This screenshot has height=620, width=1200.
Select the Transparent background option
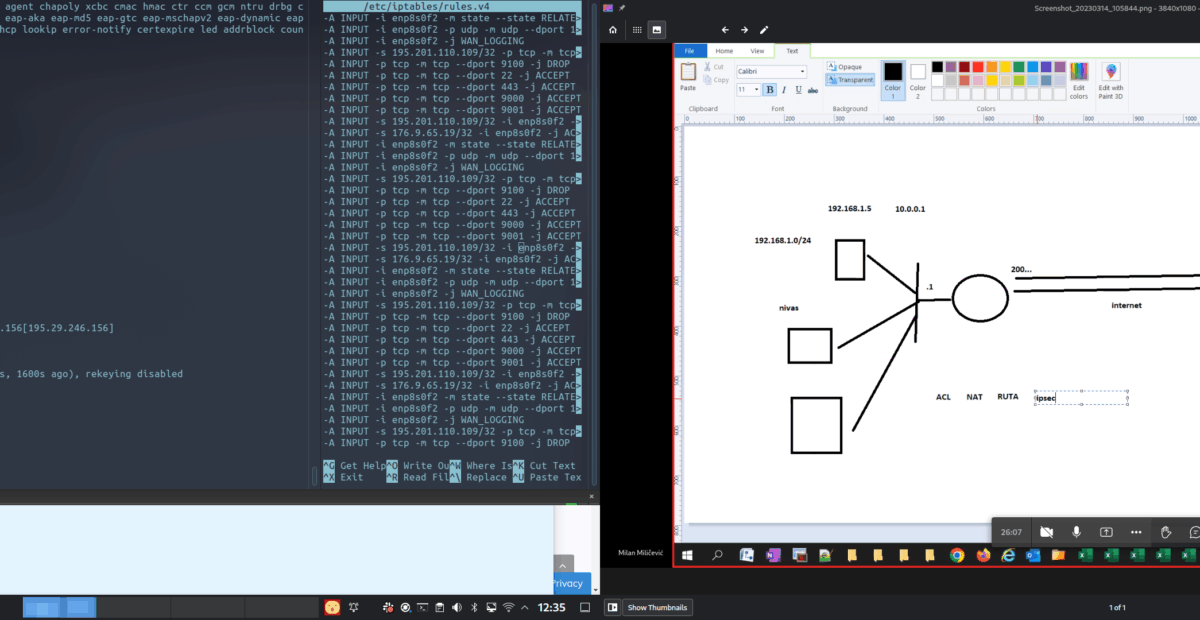click(x=849, y=80)
